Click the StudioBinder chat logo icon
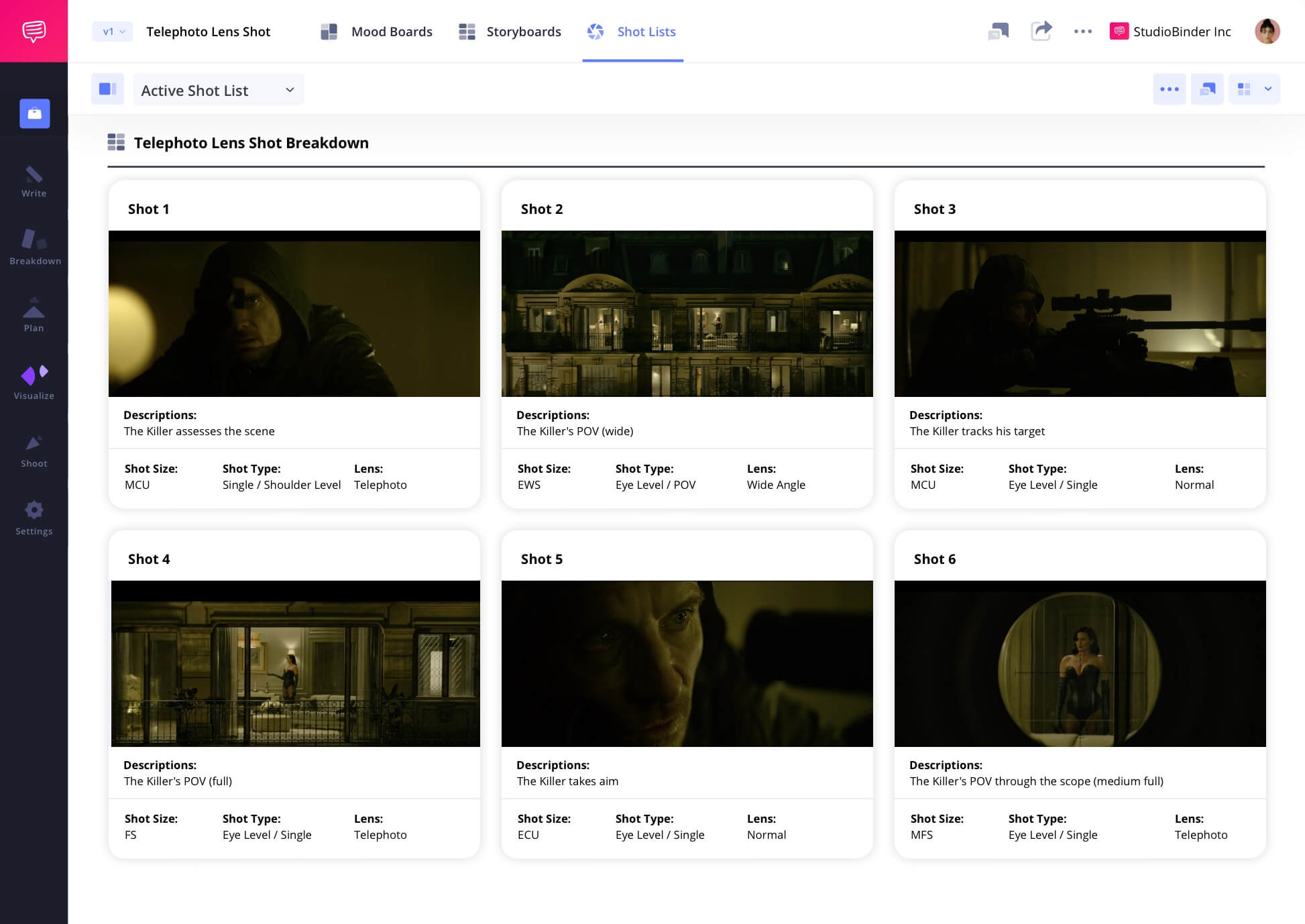The height and width of the screenshot is (924, 1305). pos(34,31)
